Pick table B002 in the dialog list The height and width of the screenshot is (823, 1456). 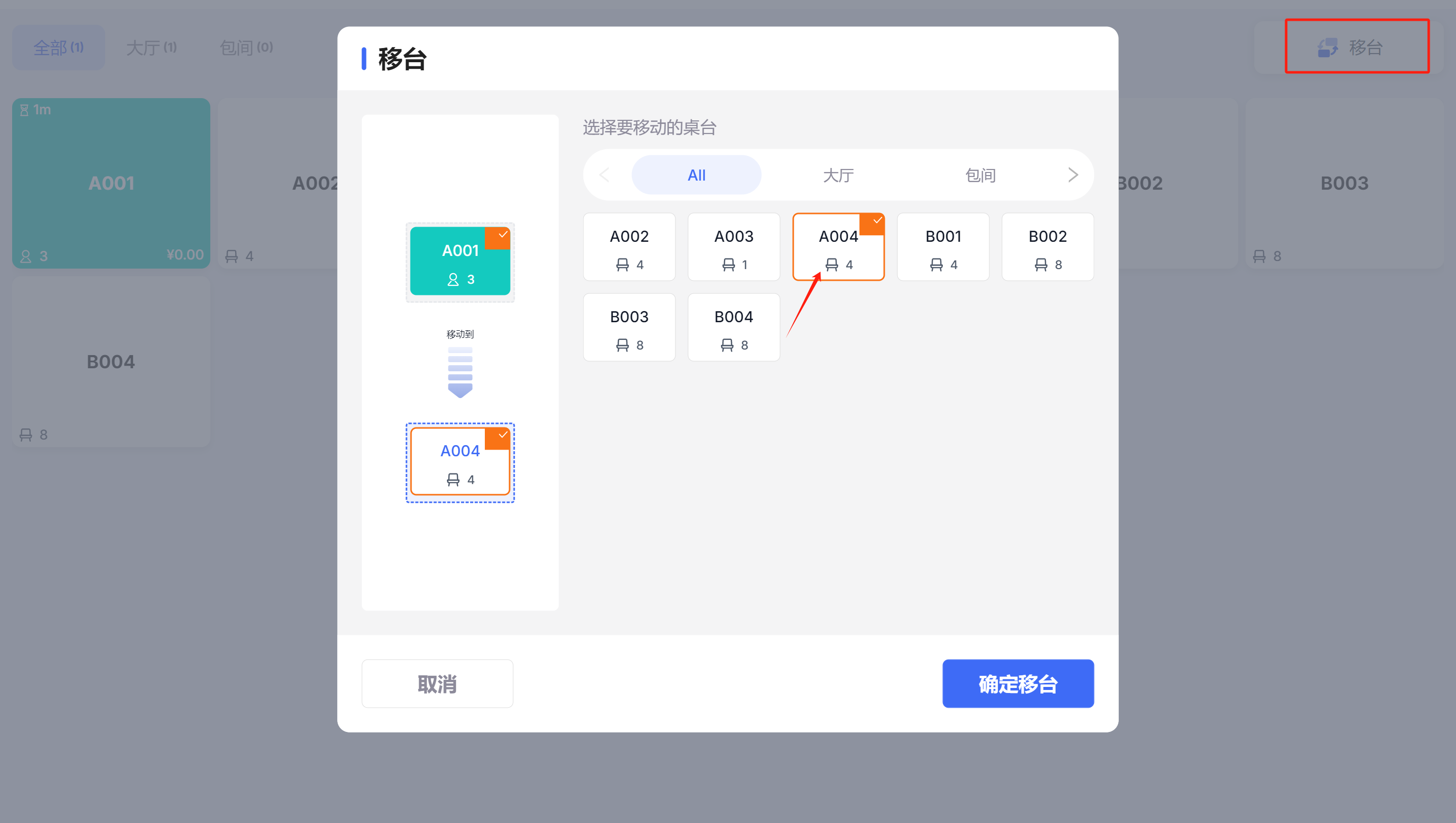pos(1048,247)
